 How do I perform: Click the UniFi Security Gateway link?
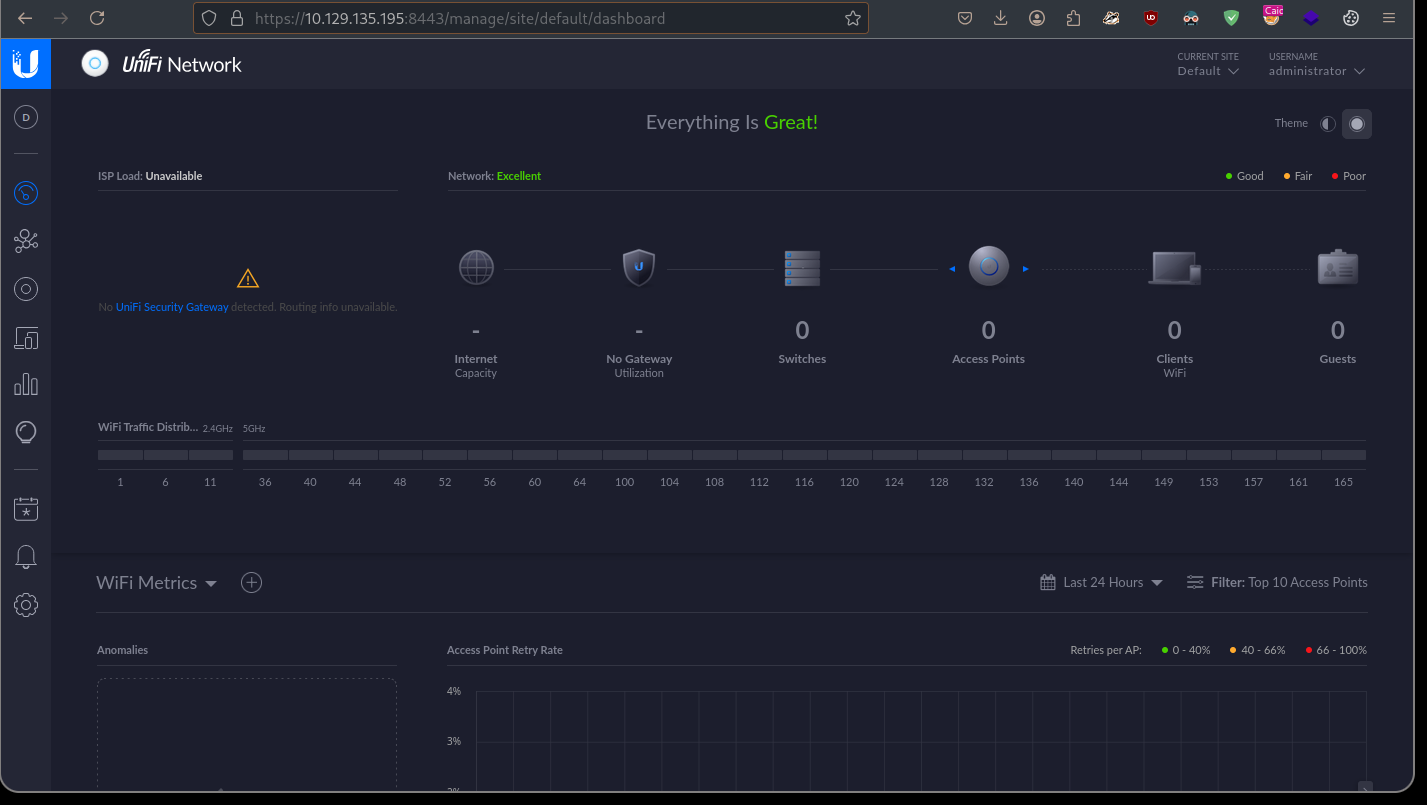coord(172,307)
